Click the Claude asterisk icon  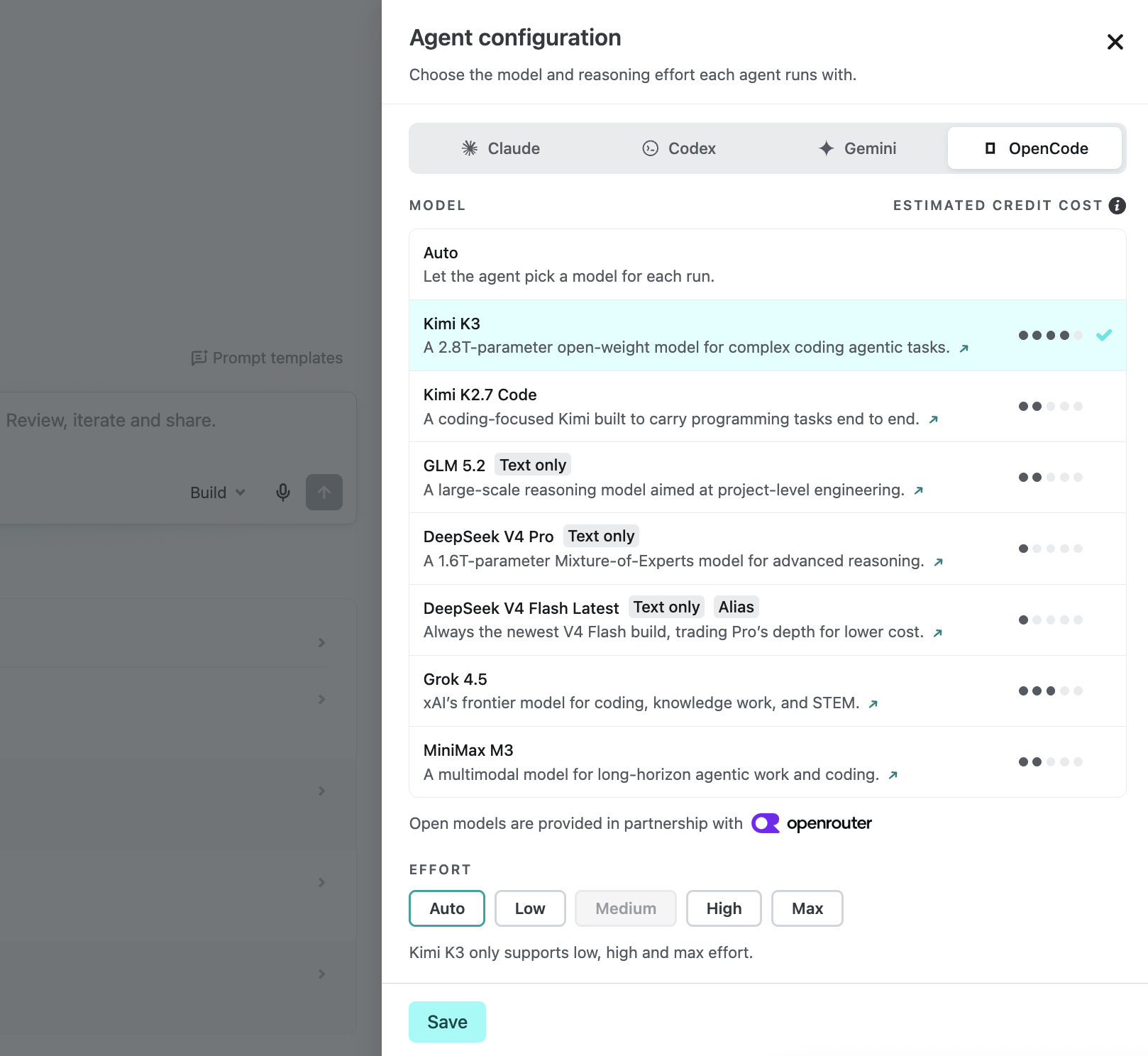coord(470,148)
